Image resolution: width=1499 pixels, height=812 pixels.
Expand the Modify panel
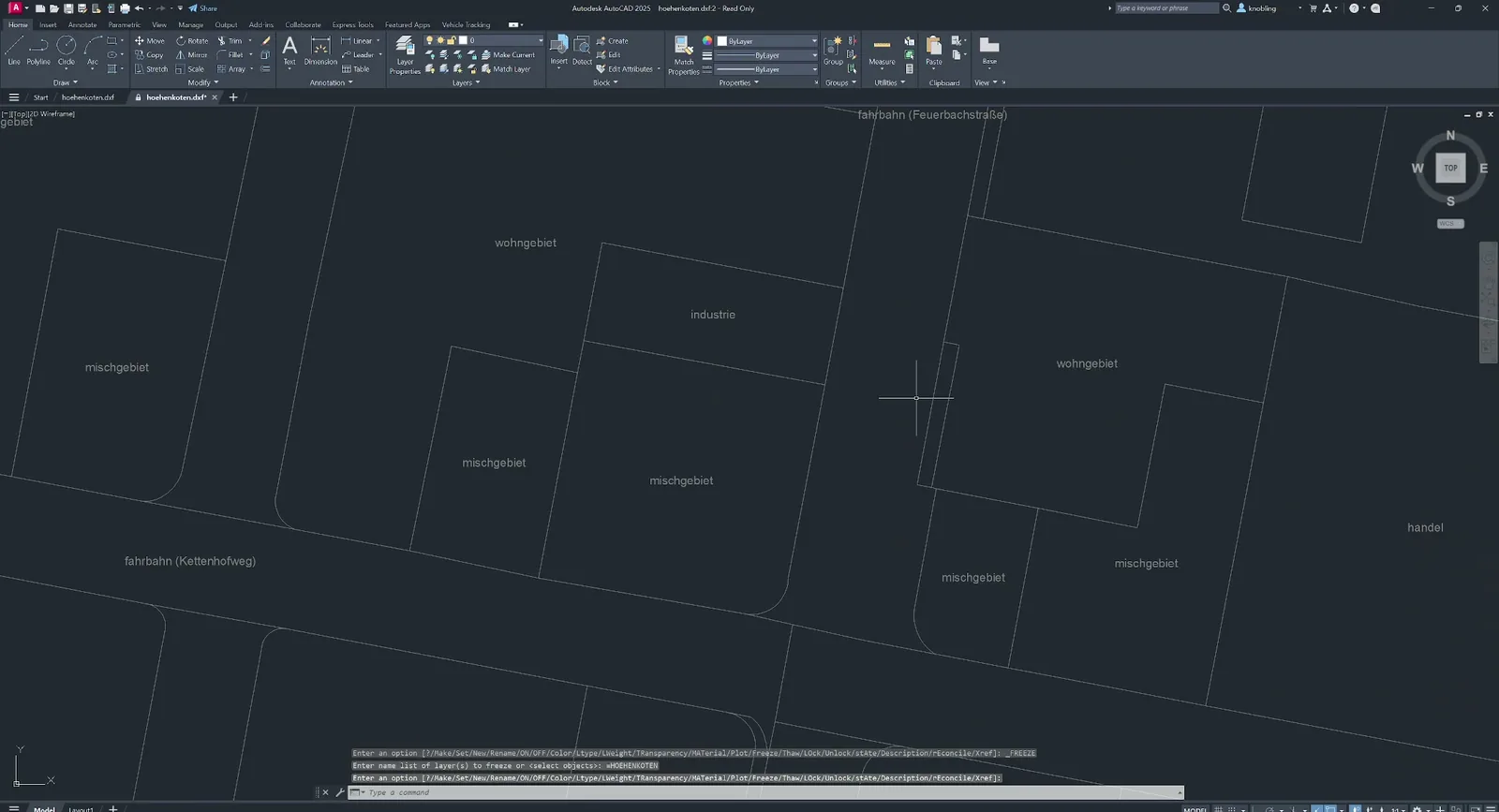coord(203,82)
